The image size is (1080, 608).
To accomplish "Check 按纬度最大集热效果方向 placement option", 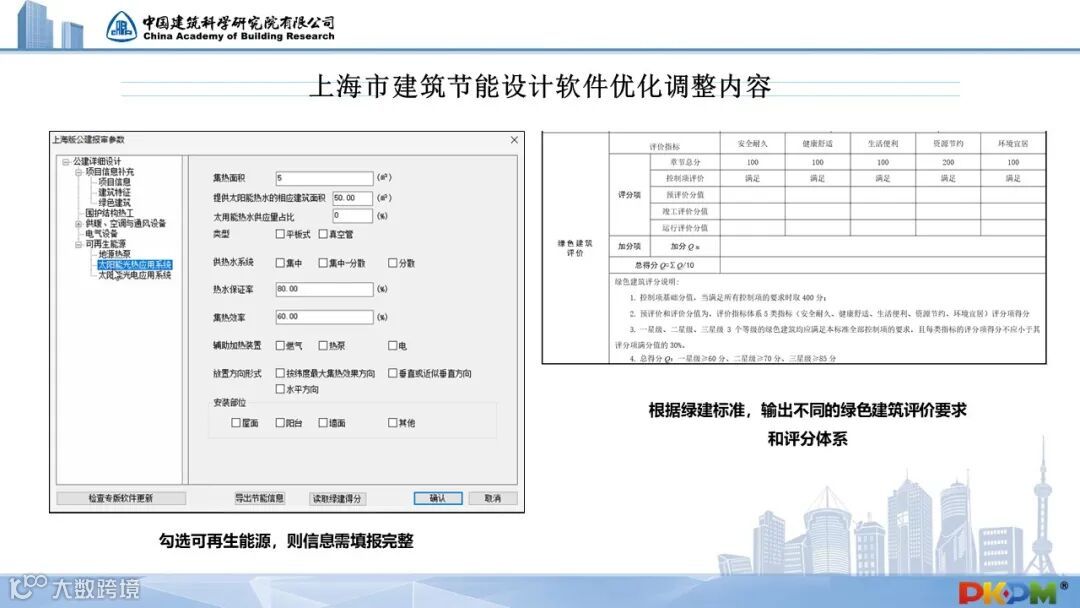I will [x=280, y=373].
